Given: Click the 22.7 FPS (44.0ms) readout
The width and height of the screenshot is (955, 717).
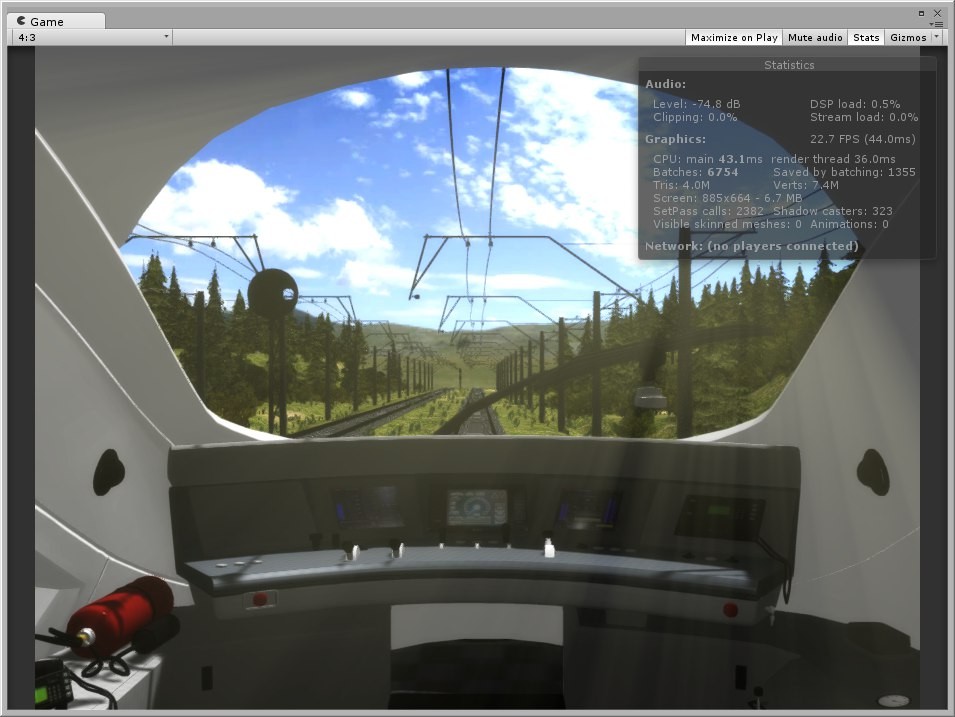Looking at the screenshot, I should pyautogui.click(x=862, y=139).
